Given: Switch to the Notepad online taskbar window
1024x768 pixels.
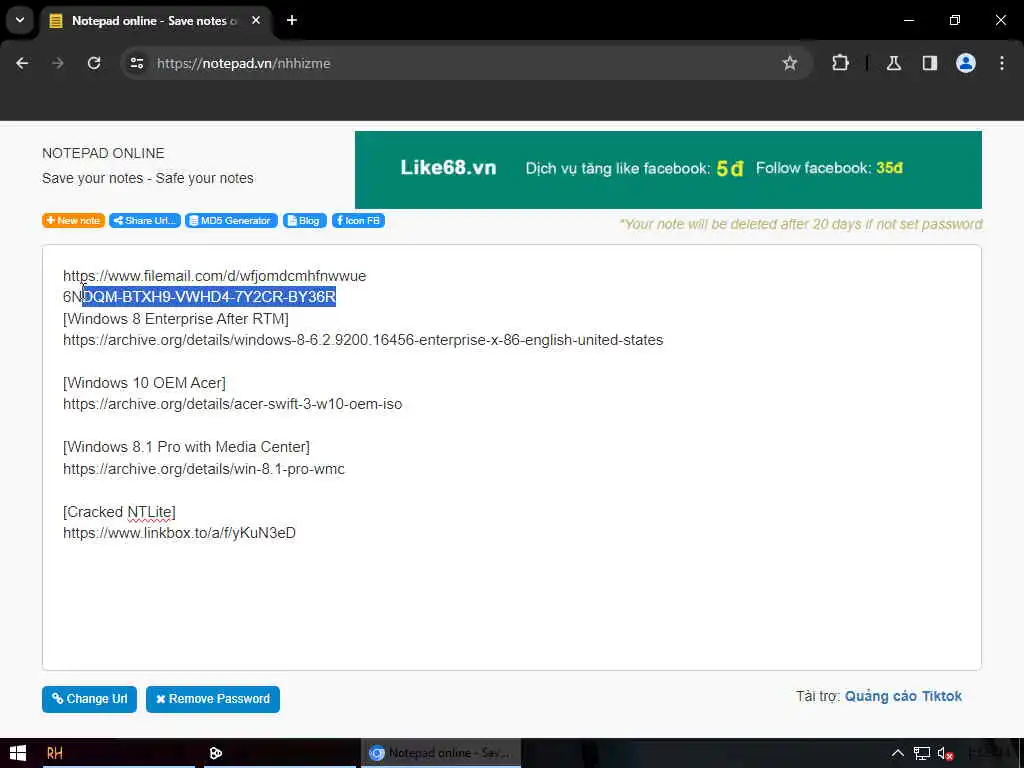Looking at the screenshot, I should (441, 753).
